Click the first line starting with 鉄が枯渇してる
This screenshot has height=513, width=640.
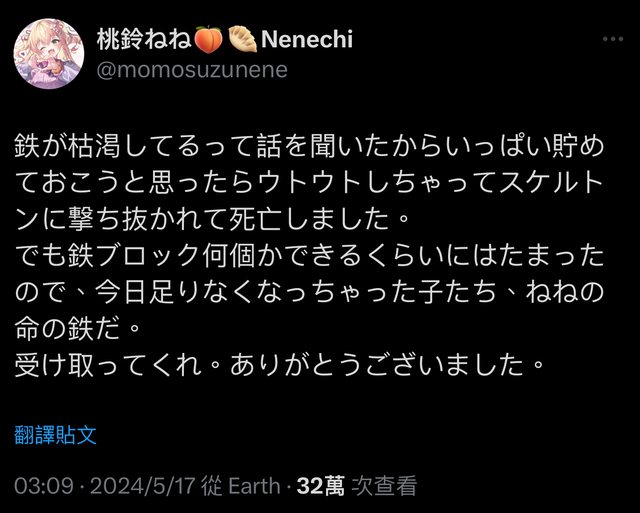[310, 145]
